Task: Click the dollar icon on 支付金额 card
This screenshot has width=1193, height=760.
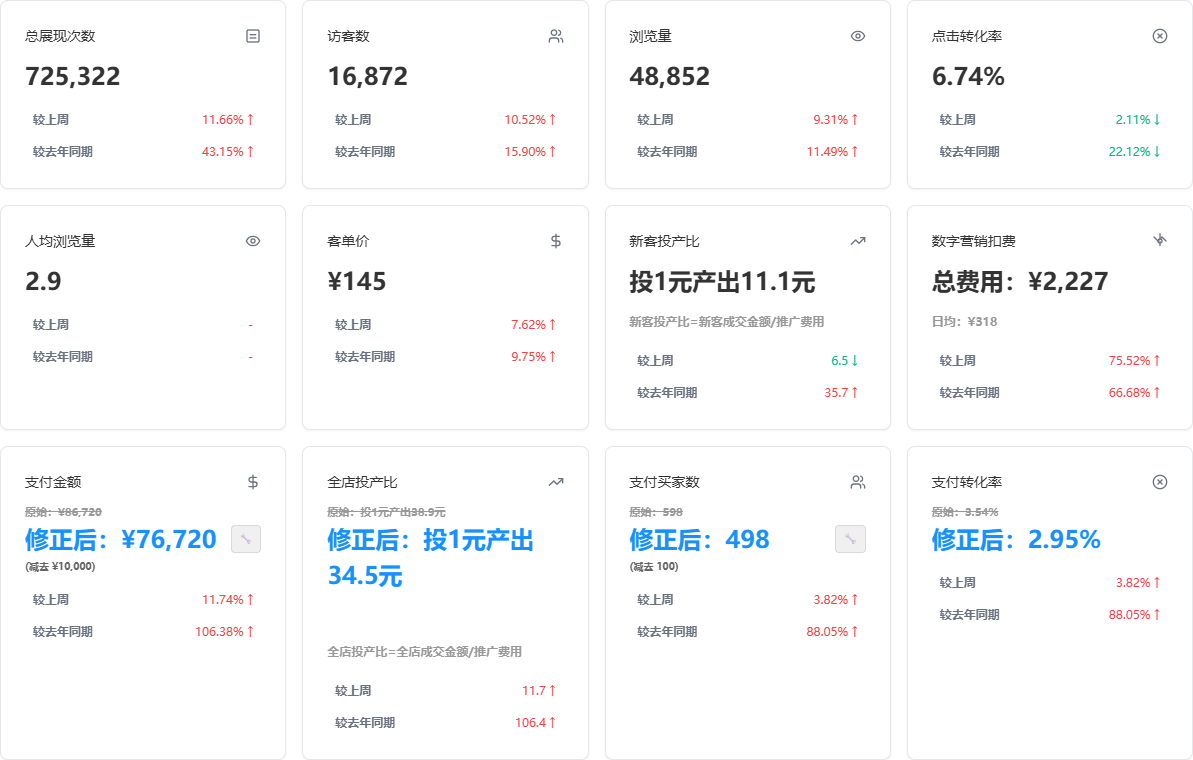Action: pos(251,481)
